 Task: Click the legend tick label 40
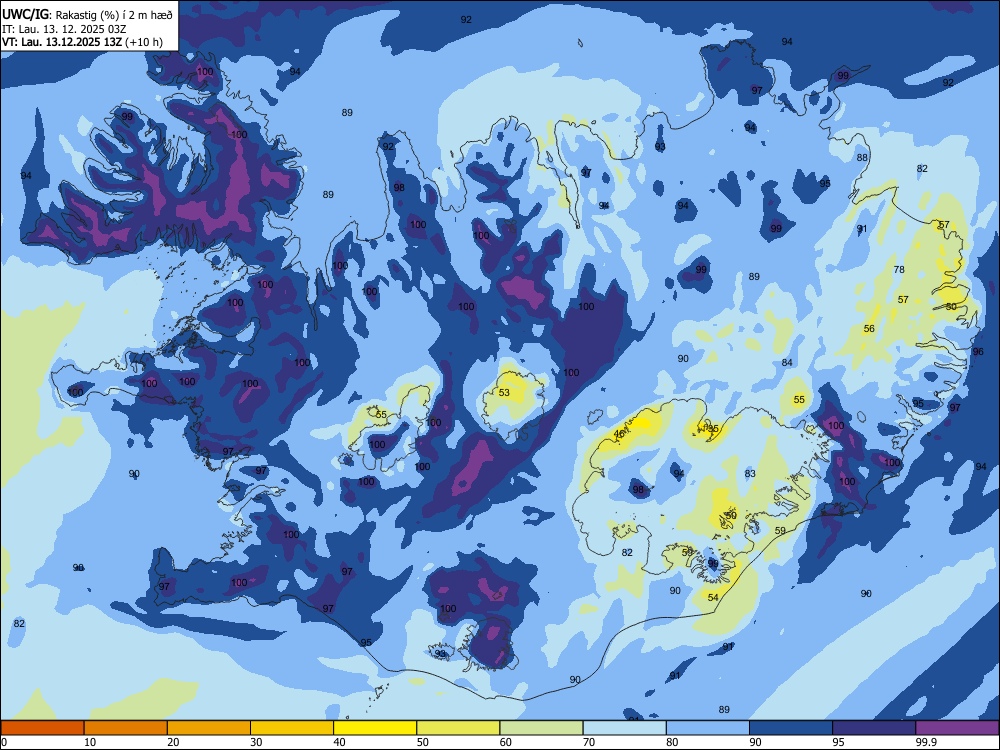tap(339, 742)
